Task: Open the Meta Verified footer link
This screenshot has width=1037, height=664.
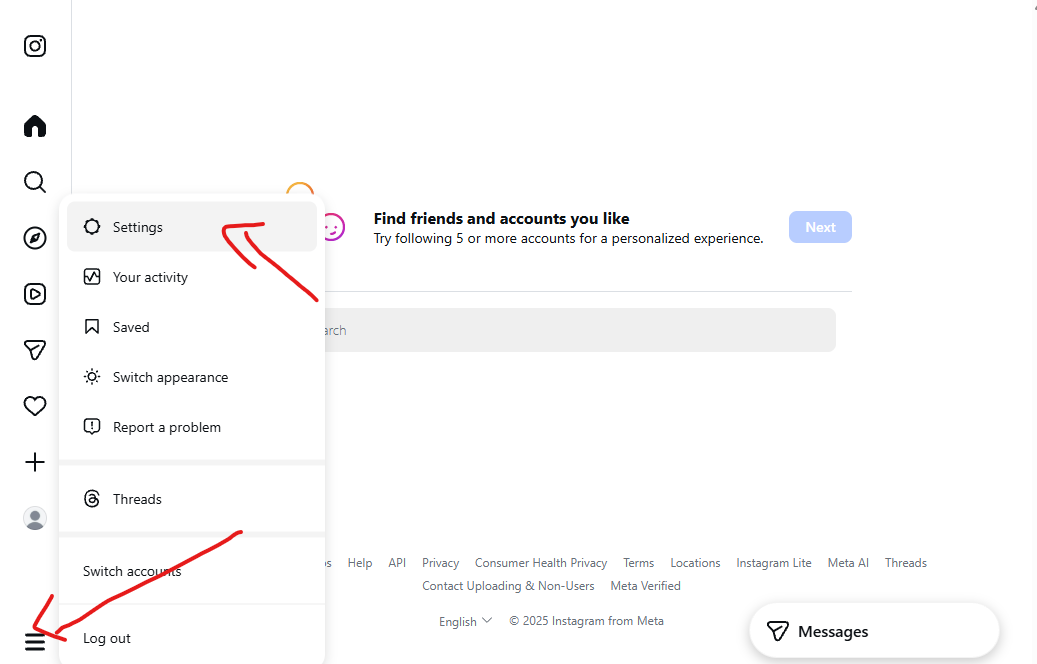Action: pos(645,586)
